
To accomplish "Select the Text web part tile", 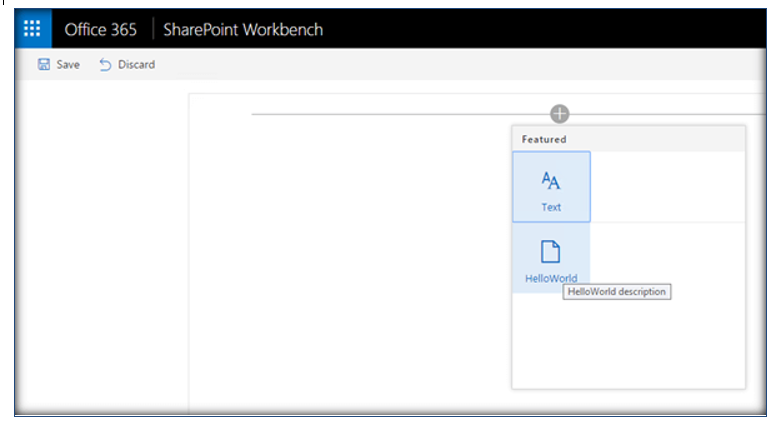I will (551, 187).
